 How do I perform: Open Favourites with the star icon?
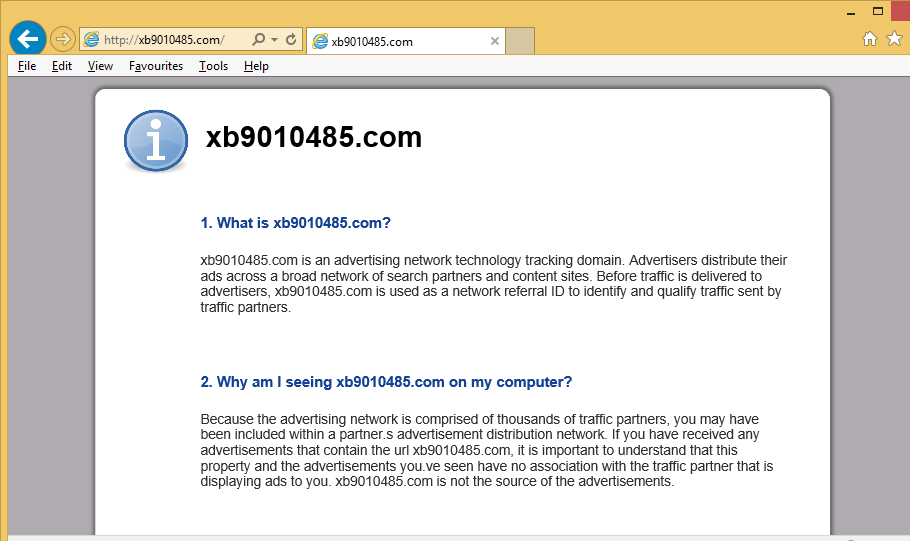tap(893, 39)
